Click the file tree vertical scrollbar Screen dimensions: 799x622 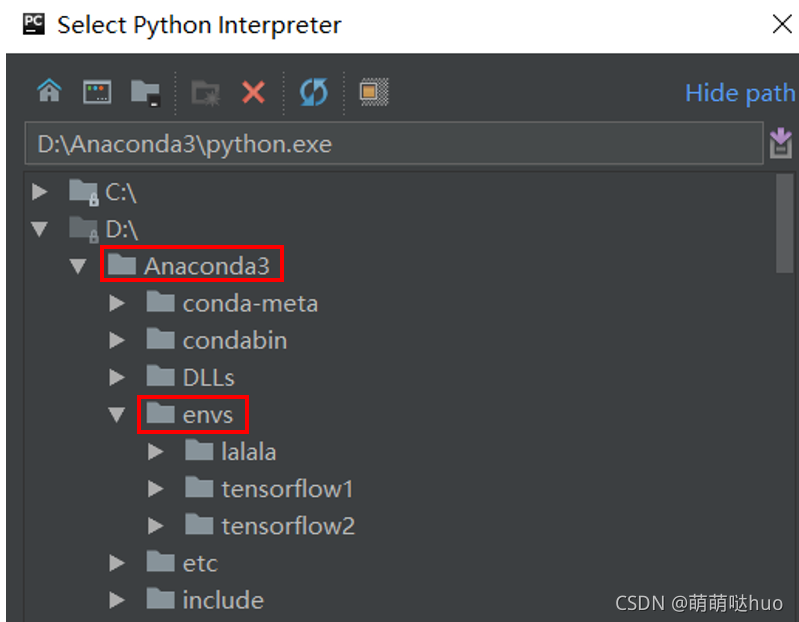785,224
